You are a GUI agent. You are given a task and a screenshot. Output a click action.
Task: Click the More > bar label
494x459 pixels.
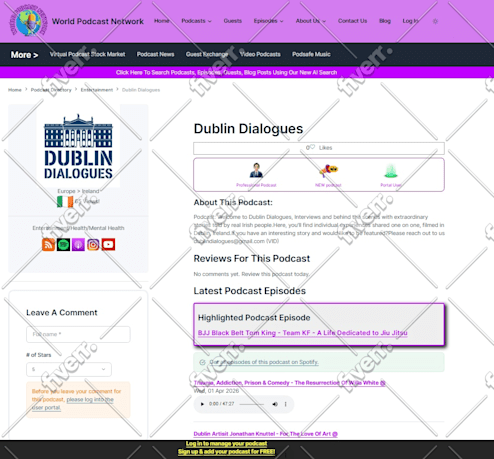(24, 55)
